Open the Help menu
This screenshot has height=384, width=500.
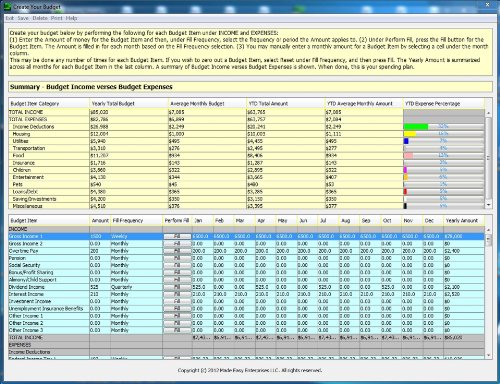click(71, 18)
